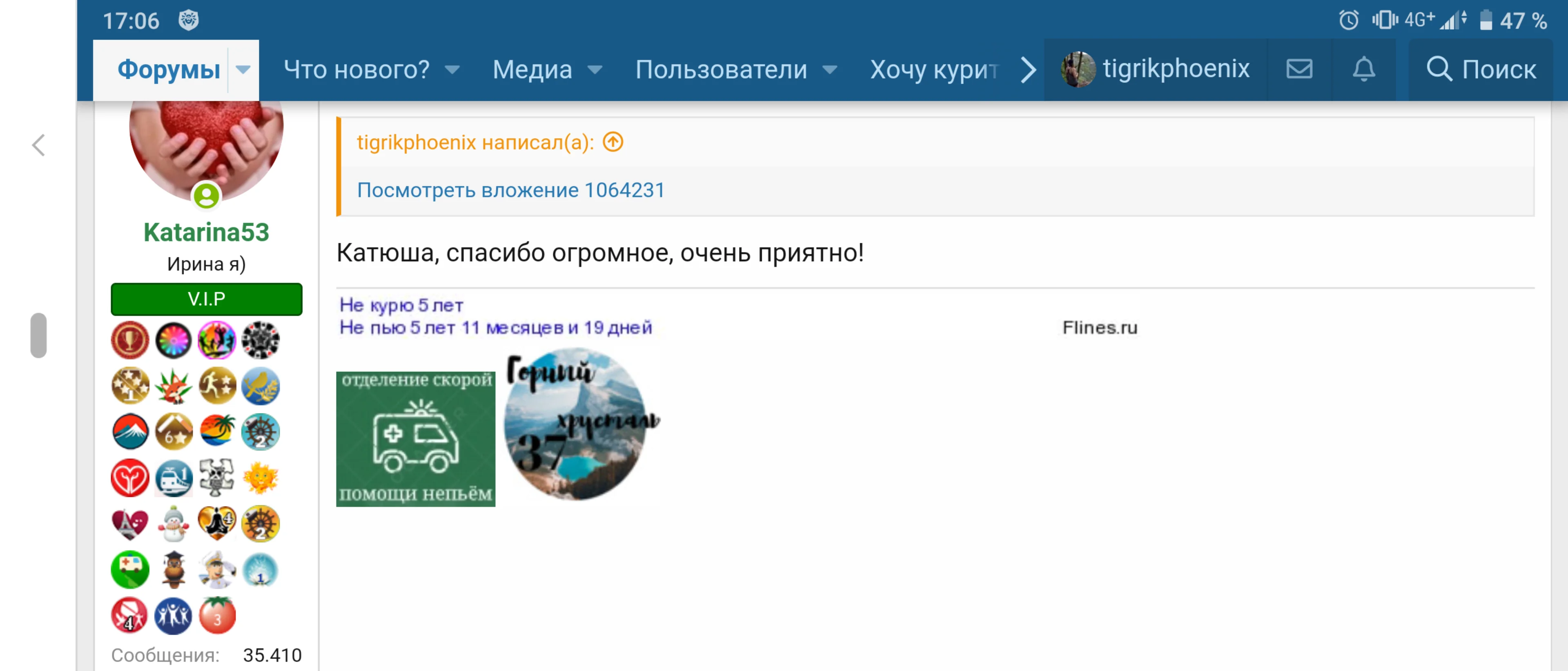This screenshot has width=1568, height=671.
Task: Open attachment link Посмотреть вложение 1064231
Action: coord(511,189)
